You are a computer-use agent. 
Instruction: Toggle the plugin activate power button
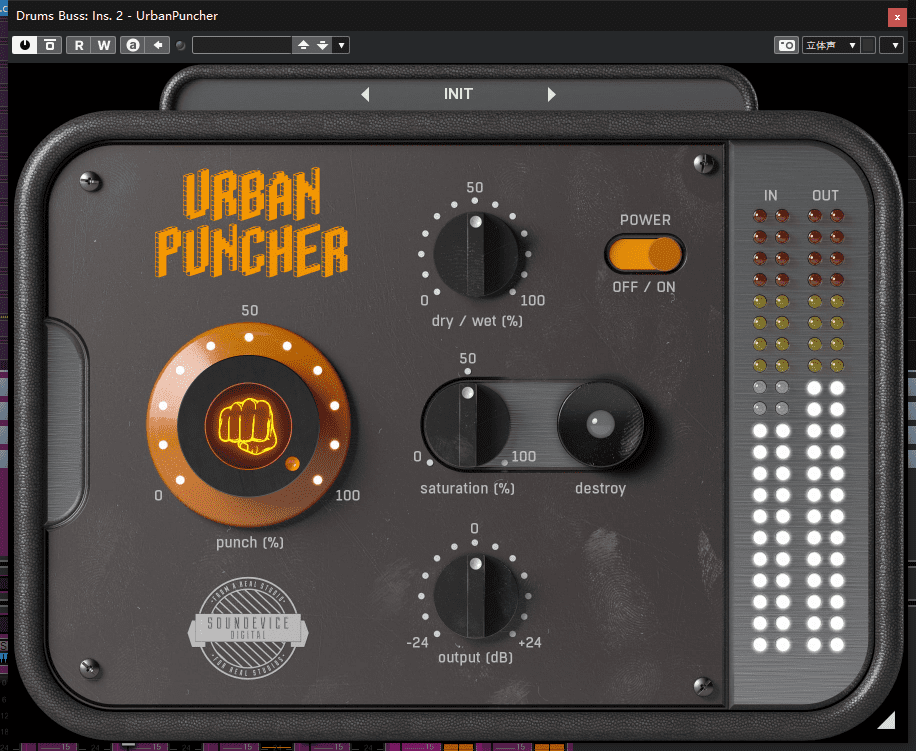[x=25, y=45]
